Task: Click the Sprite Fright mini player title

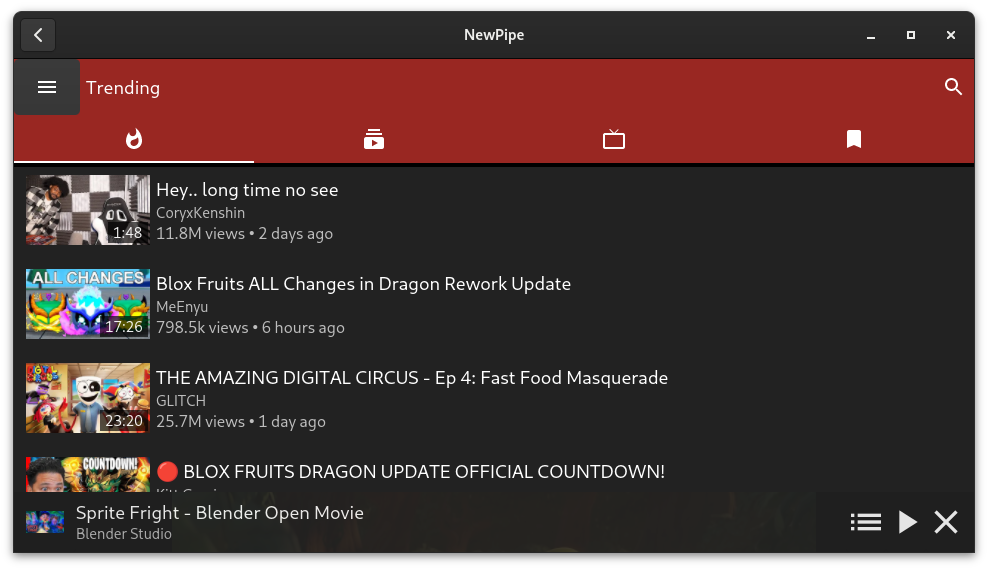Action: click(220, 513)
